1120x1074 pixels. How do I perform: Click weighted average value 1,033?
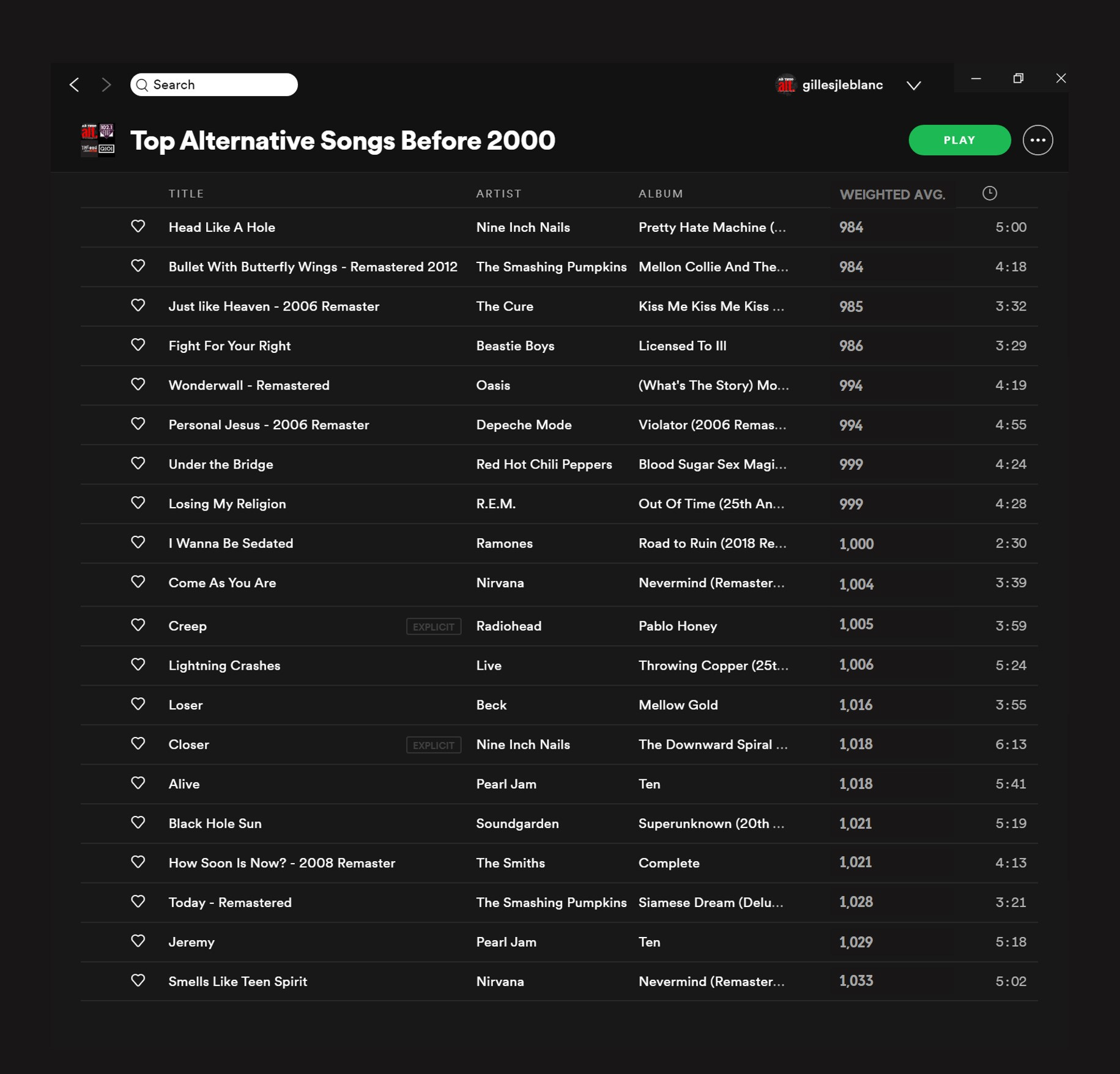click(856, 981)
